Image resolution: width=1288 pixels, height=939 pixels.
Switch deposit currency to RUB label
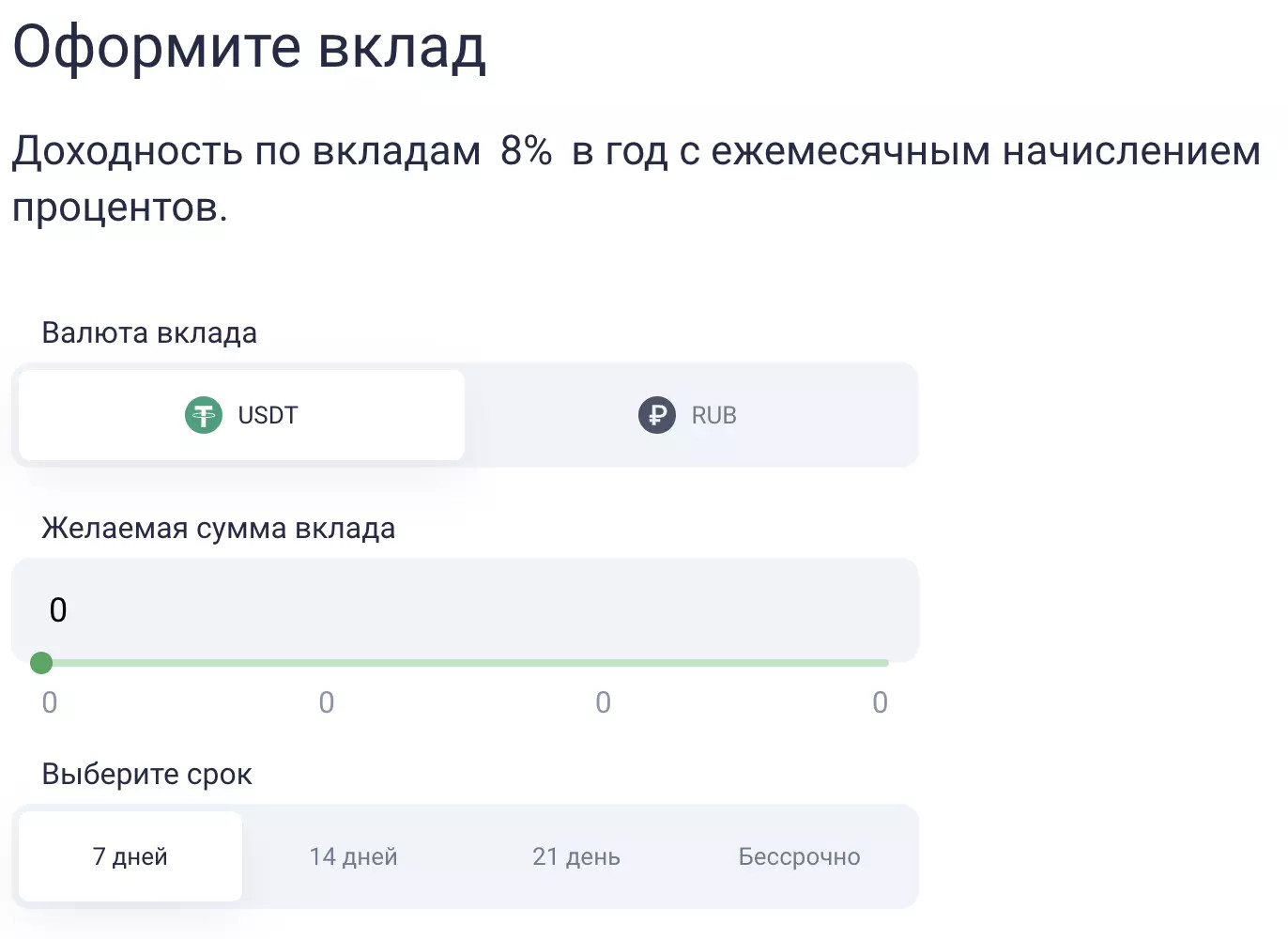713,415
